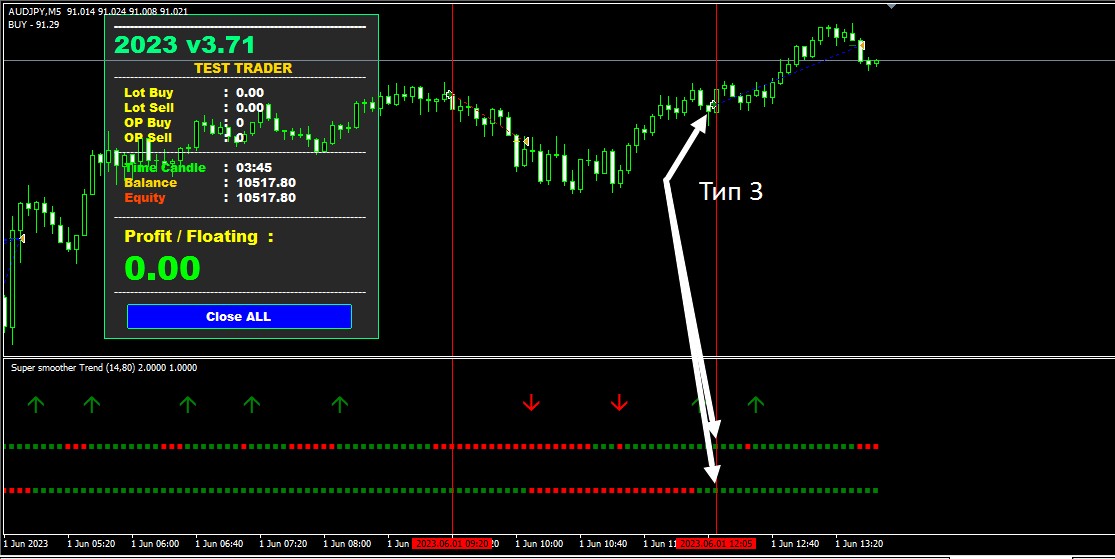
Task: Click the BUY - 91.29 label
Action: pos(33,25)
